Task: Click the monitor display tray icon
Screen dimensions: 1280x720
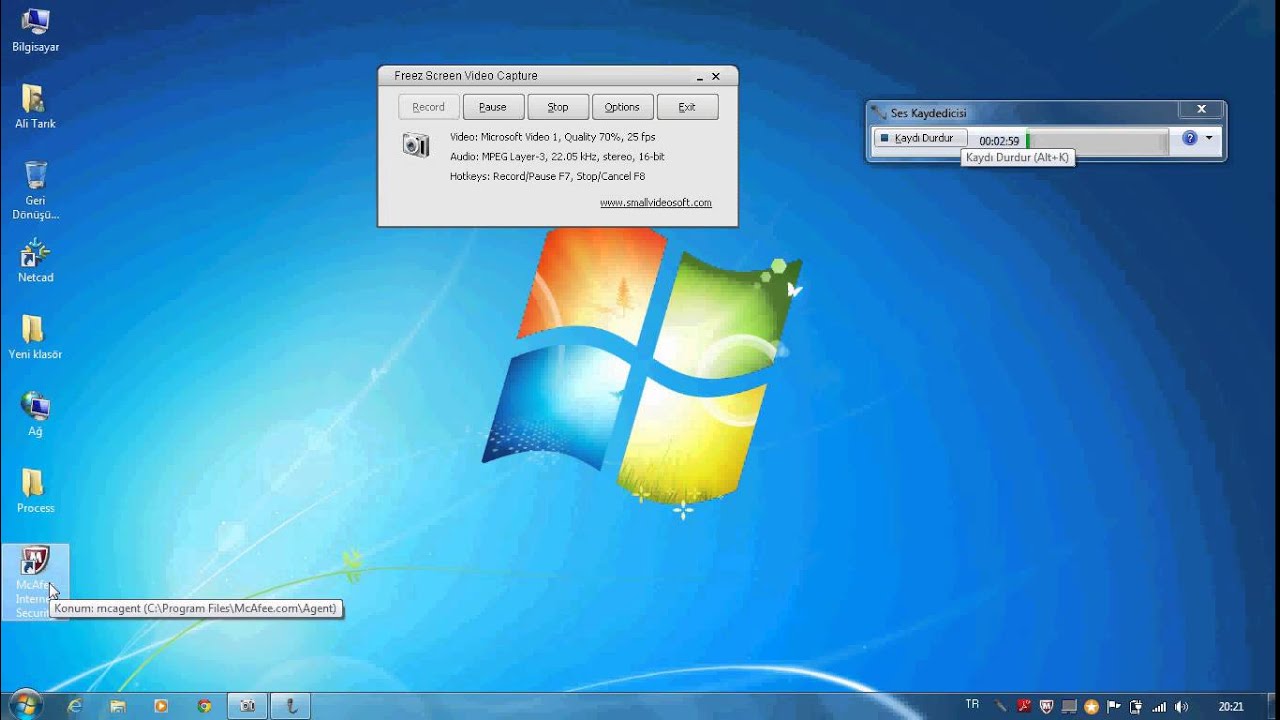Action: point(1069,706)
